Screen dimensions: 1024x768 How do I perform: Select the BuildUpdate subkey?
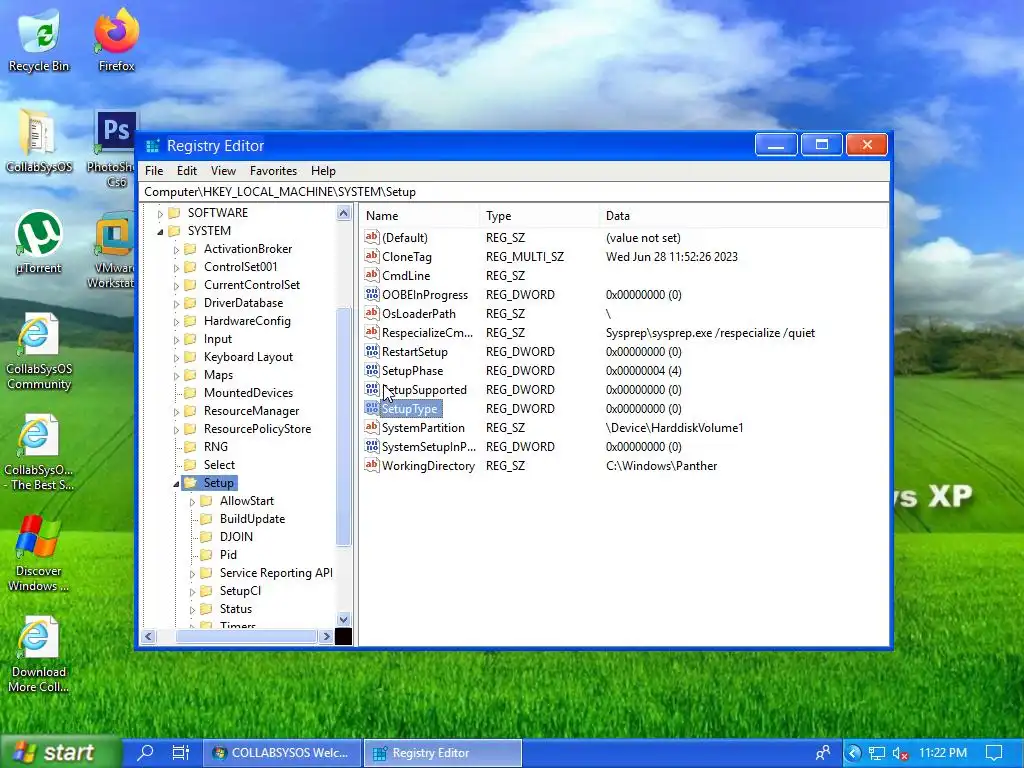pos(252,519)
